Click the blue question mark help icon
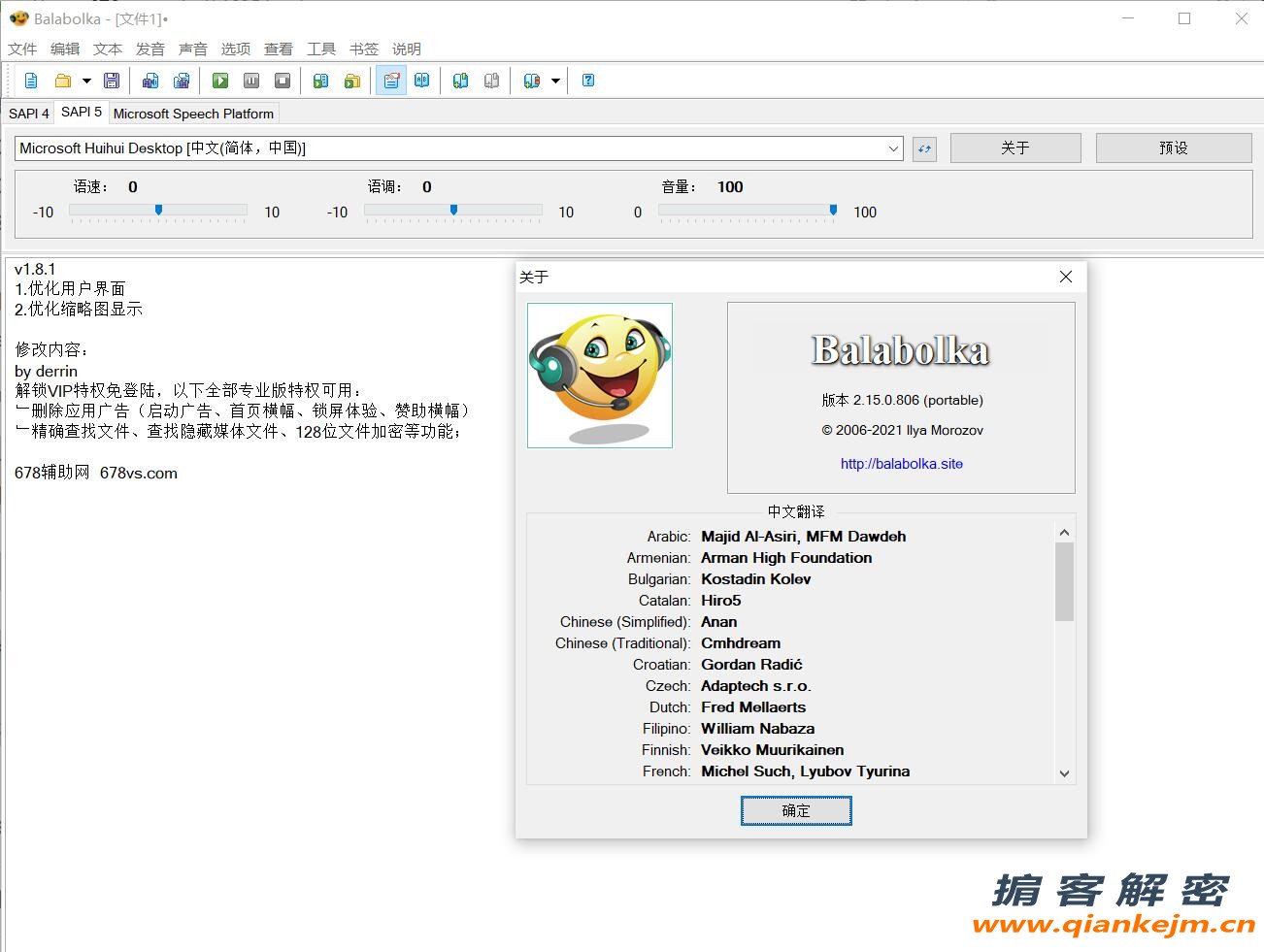 pos(588,81)
